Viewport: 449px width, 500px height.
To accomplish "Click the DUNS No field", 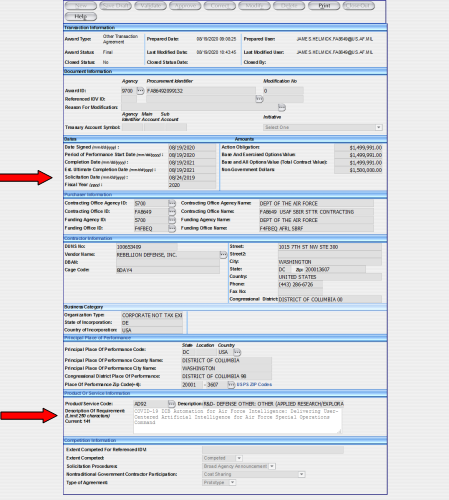I will tap(147, 247).
